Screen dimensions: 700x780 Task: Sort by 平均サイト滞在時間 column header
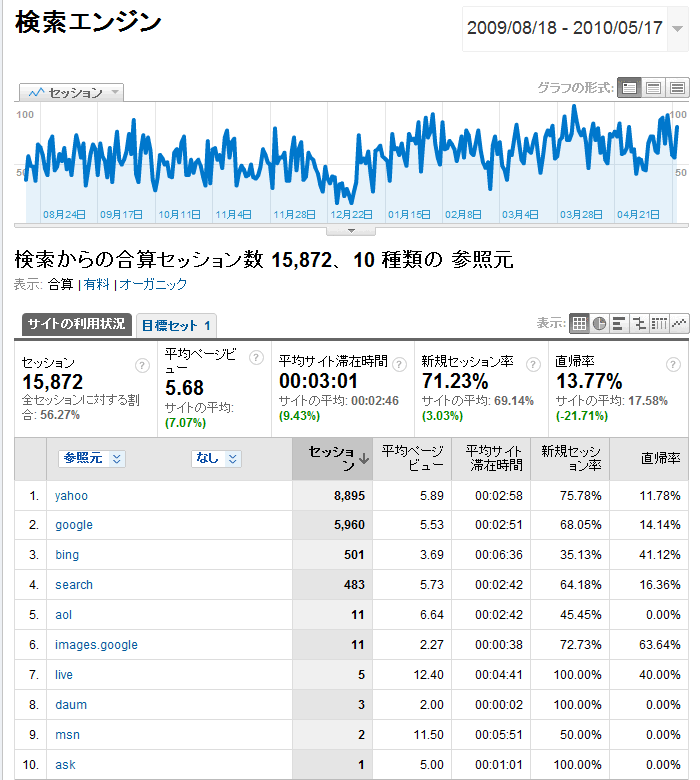(491, 459)
